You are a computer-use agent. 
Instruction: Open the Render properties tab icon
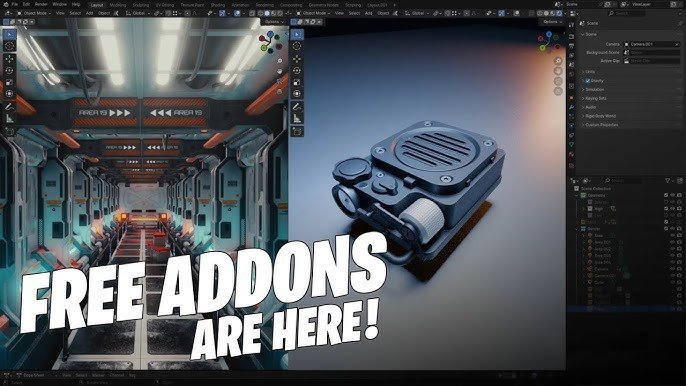571,36
